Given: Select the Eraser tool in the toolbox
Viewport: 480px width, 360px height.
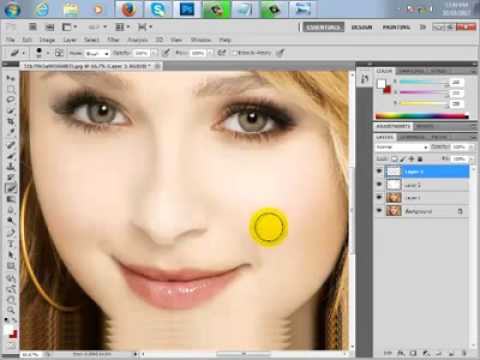Looking at the screenshot, I should tap(11, 188).
